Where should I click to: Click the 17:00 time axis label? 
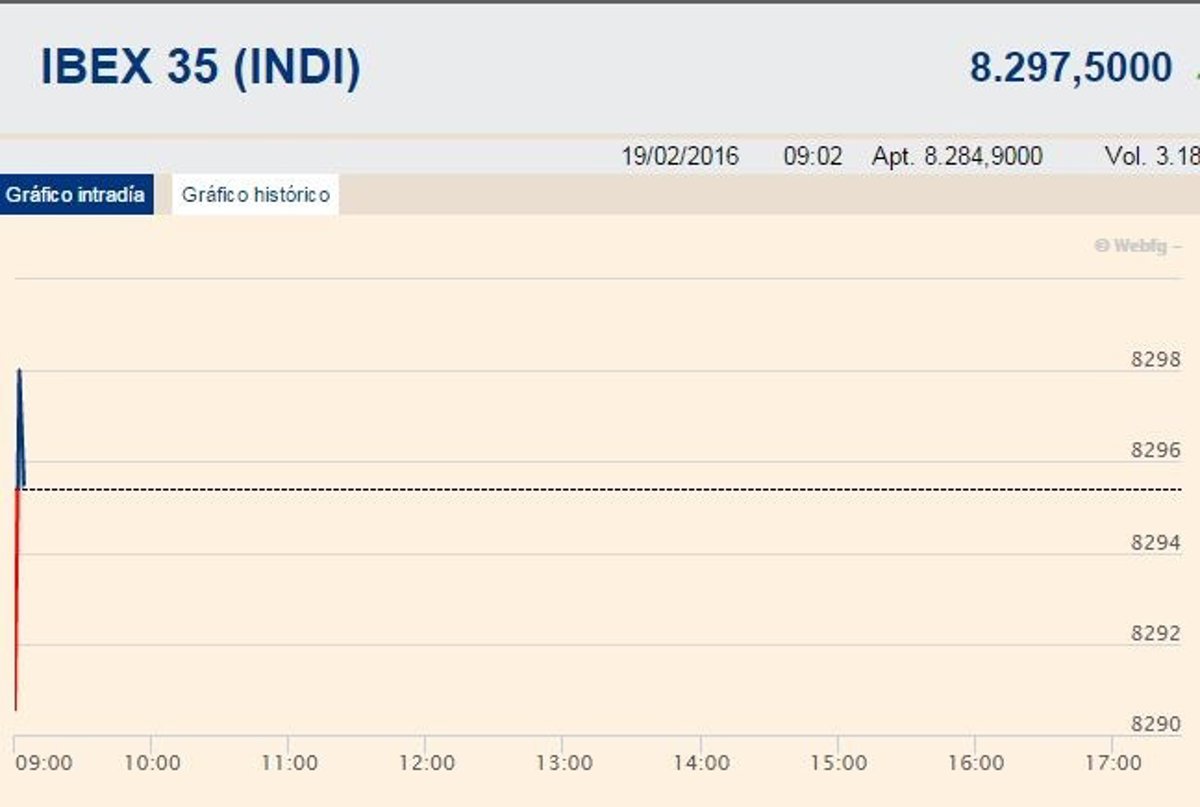[1113, 763]
